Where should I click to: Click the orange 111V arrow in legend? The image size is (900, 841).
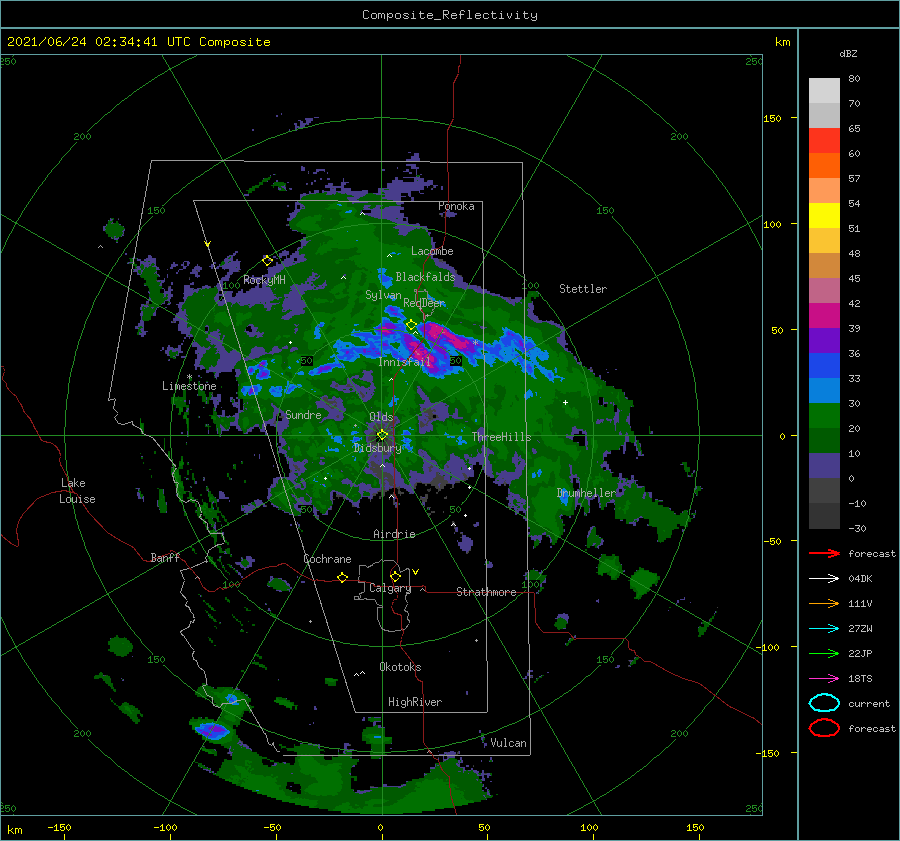tap(824, 603)
